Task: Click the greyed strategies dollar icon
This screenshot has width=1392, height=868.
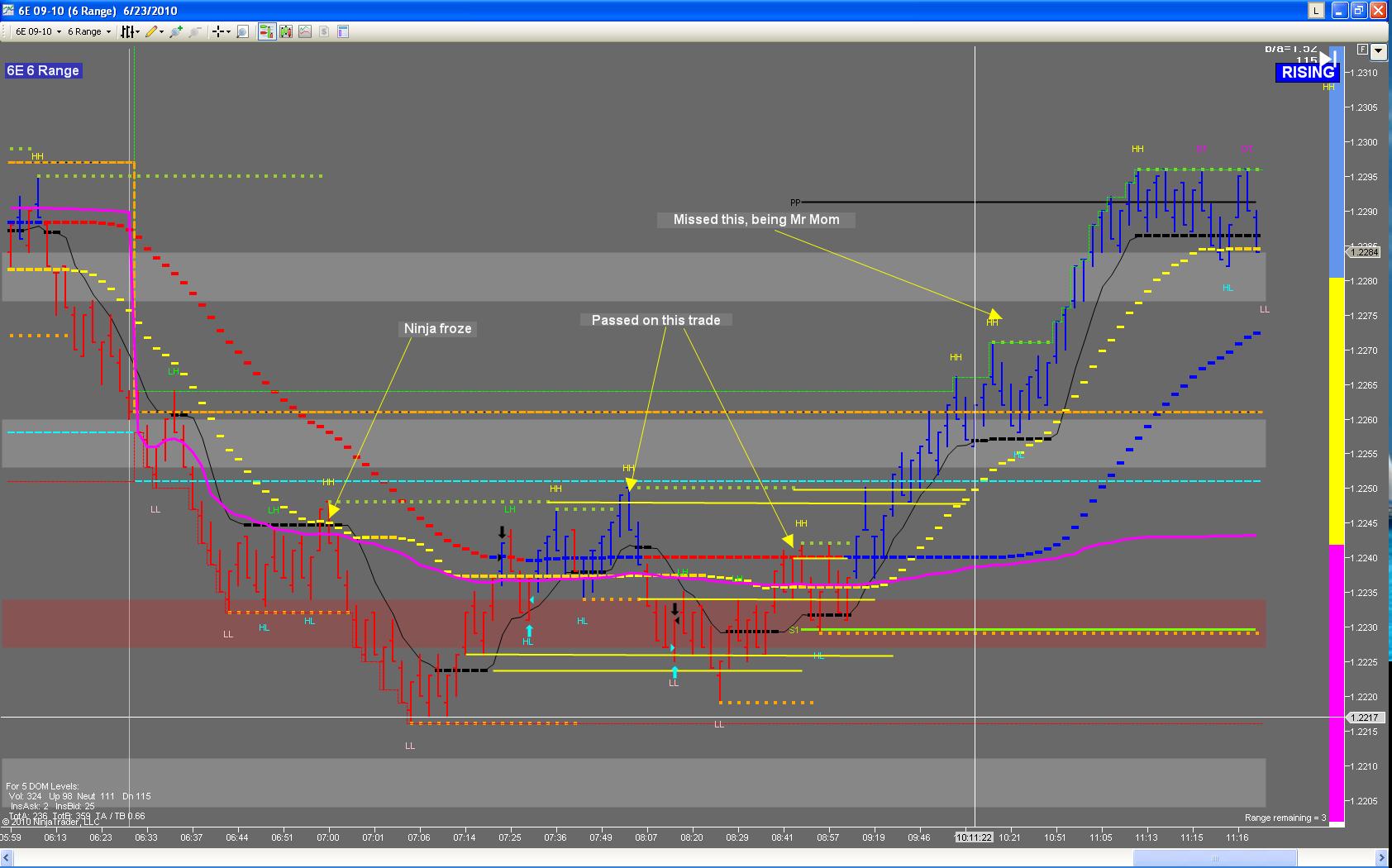Action: click(324, 31)
